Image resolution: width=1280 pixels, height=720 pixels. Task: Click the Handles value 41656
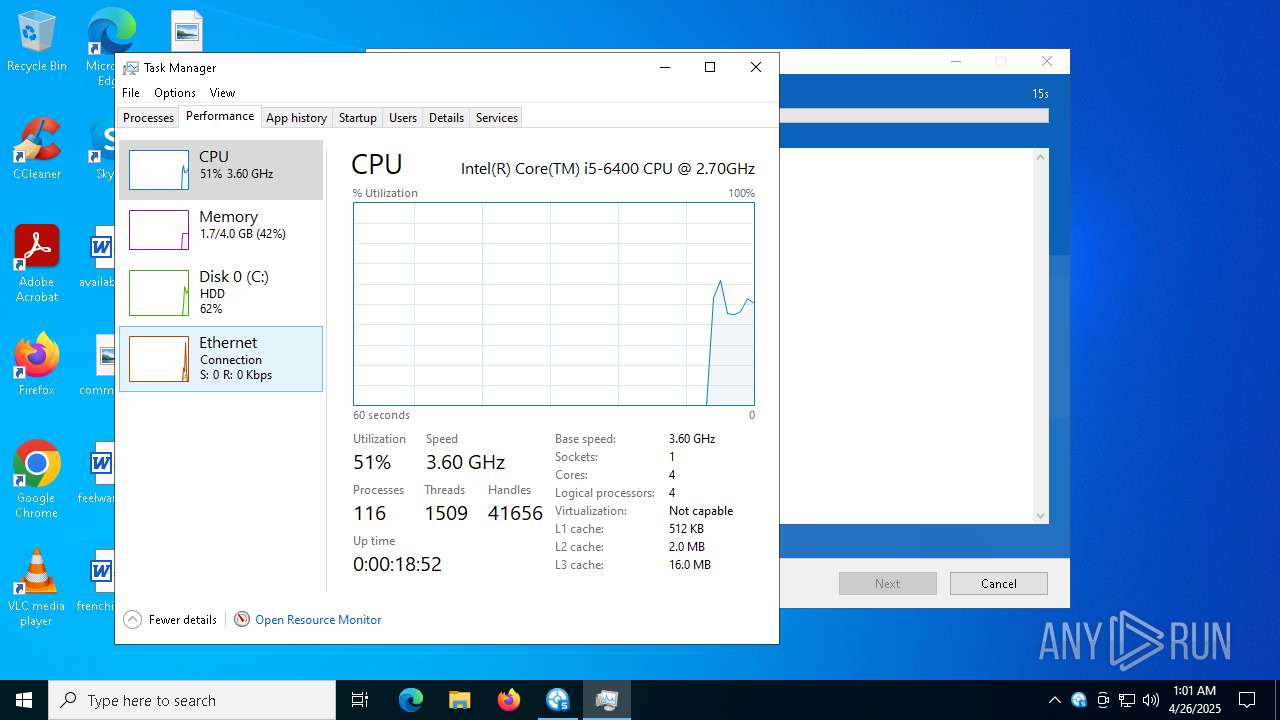(x=515, y=513)
